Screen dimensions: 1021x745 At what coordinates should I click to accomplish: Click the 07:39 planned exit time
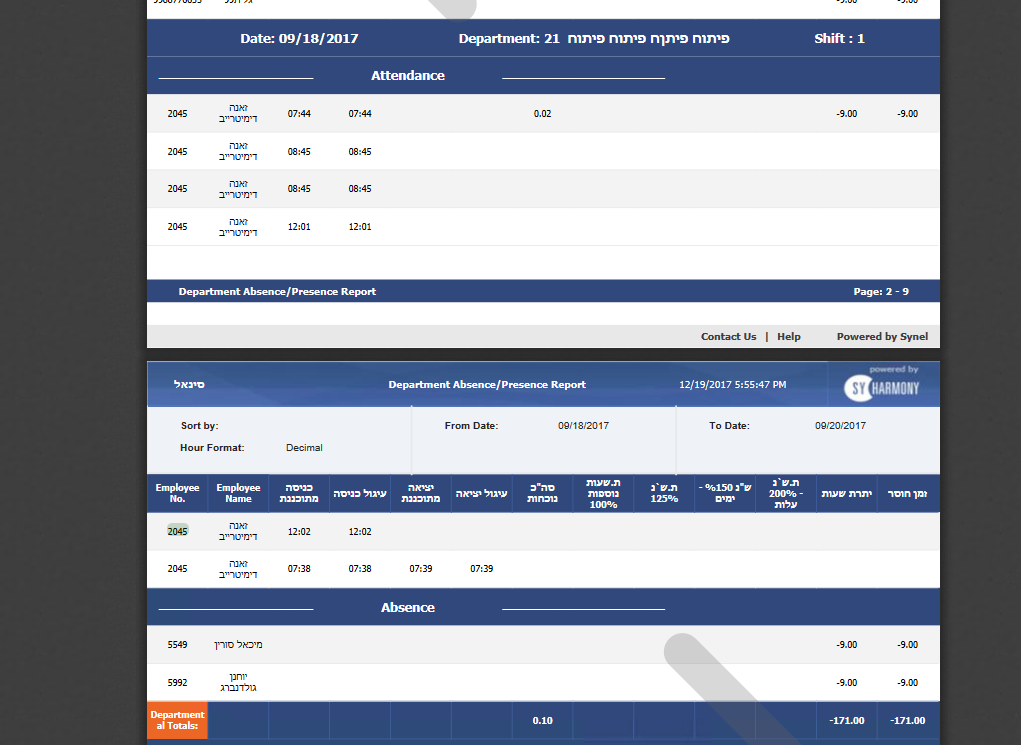421,569
